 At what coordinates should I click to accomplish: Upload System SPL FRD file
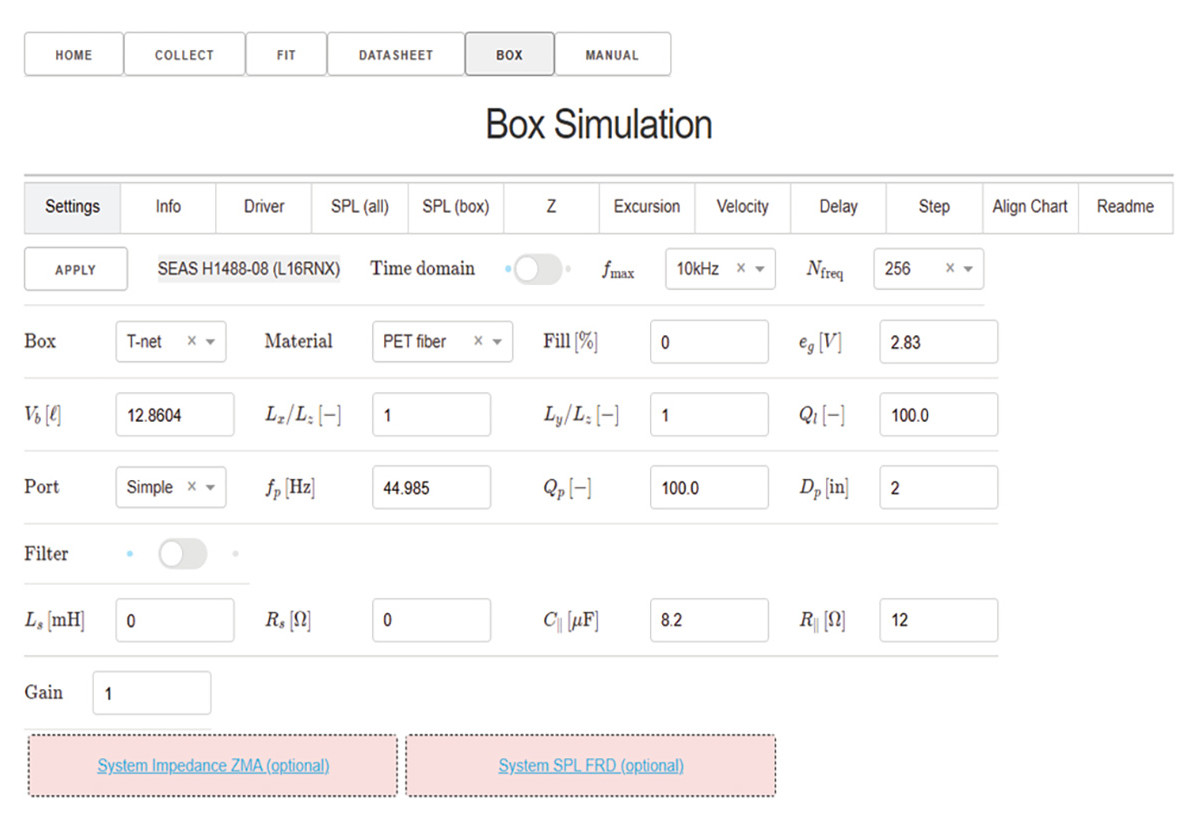[x=590, y=766]
